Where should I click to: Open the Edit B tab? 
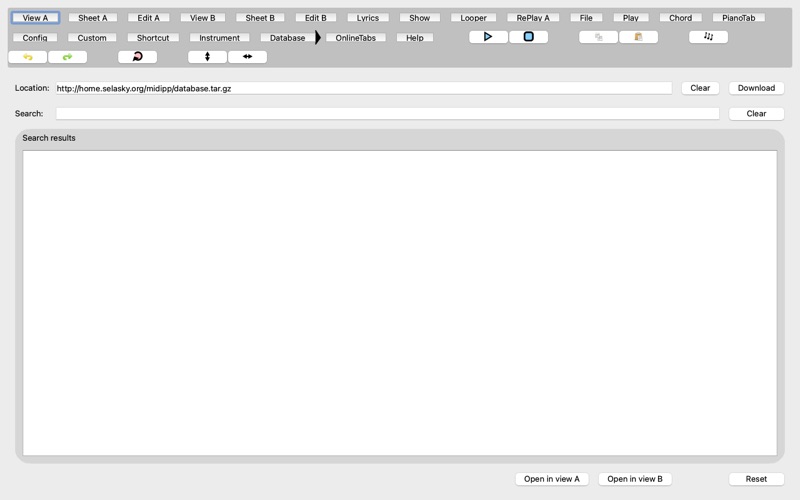[x=316, y=18]
